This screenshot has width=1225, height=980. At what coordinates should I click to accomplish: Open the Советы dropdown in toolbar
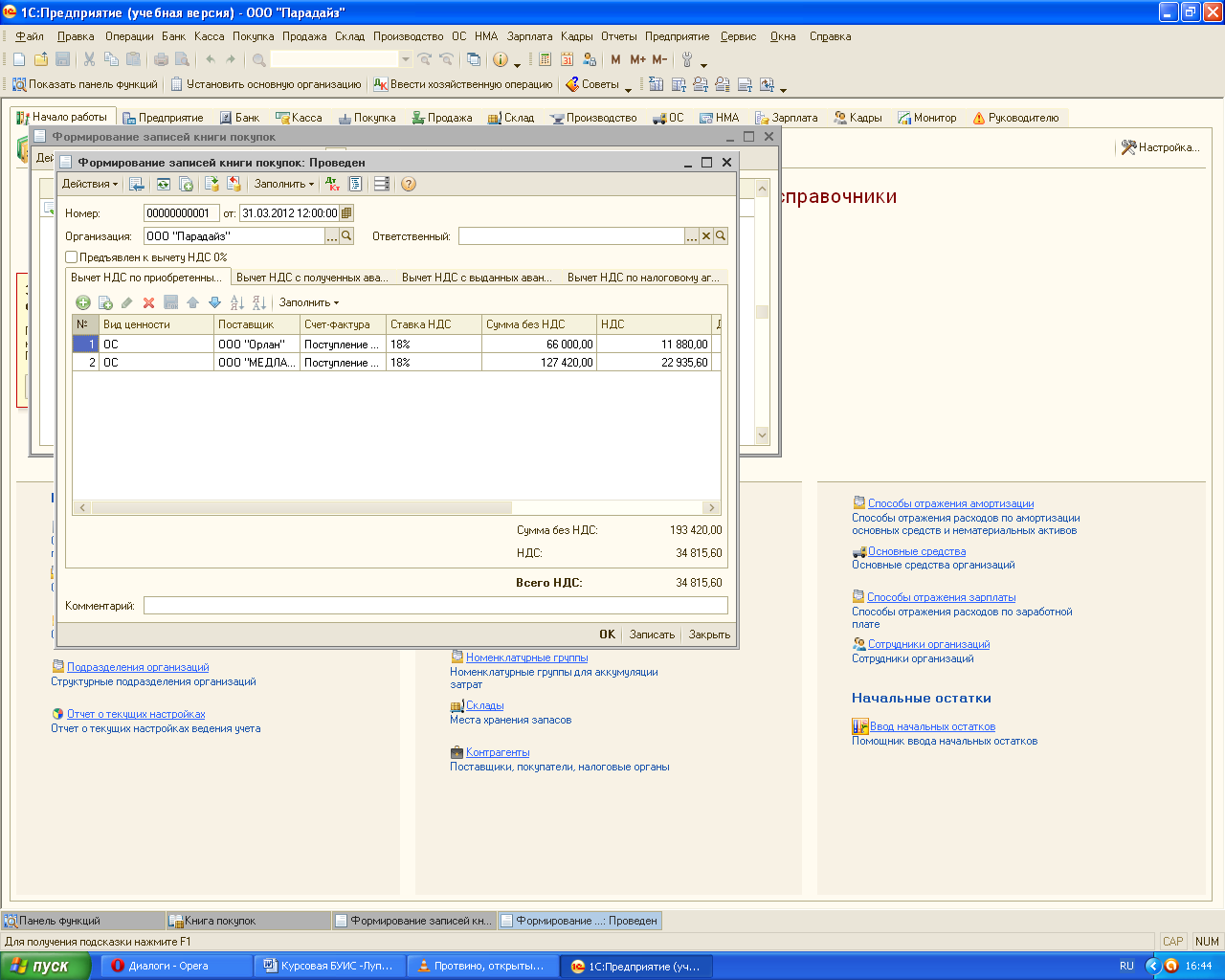pyautogui.click(x=600, y=84)
